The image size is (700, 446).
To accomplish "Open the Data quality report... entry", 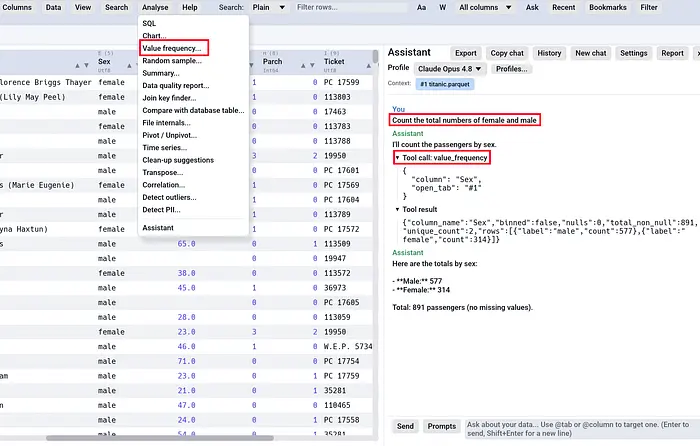I will point(193,86).
